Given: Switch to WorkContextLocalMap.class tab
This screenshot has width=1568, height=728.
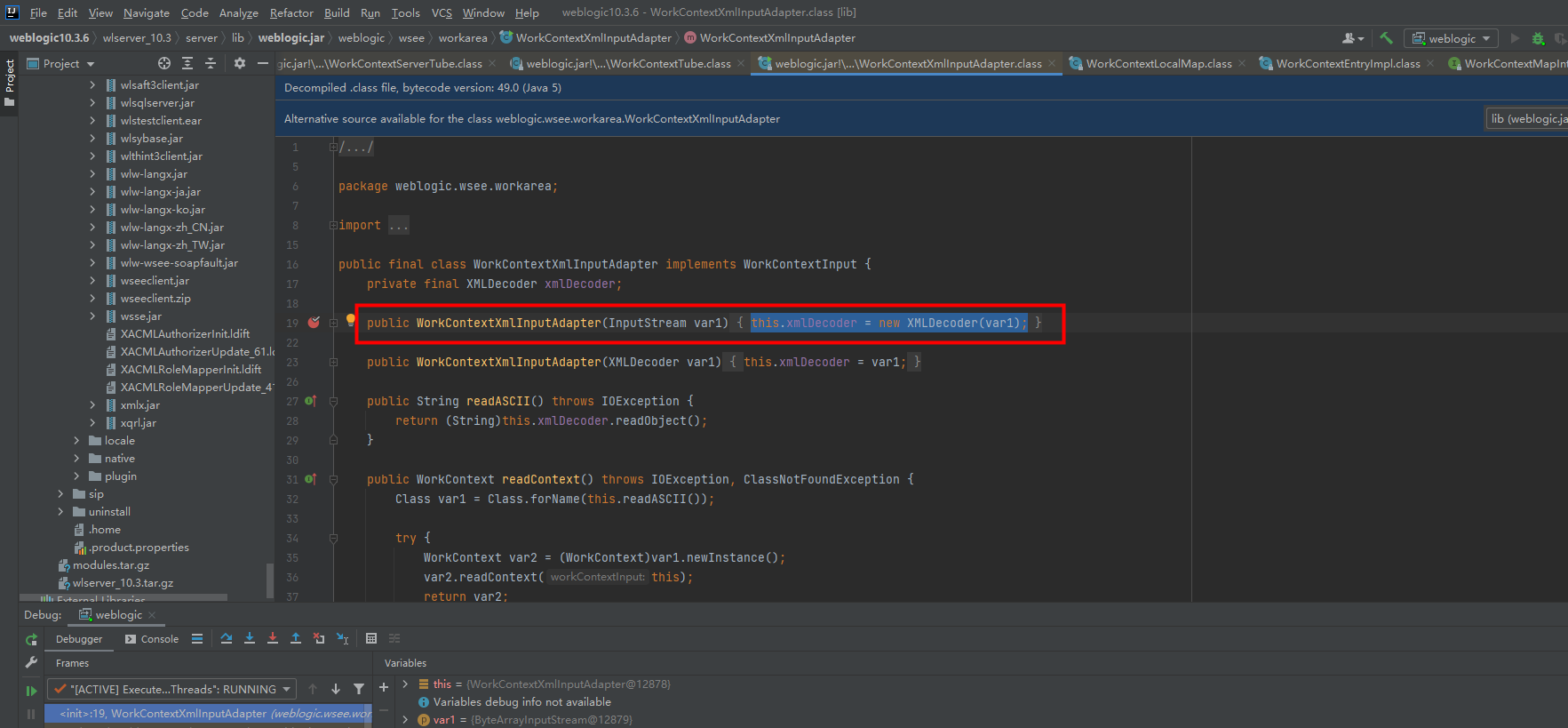Looking at the screenshot, I should (x=1158, y=63).
